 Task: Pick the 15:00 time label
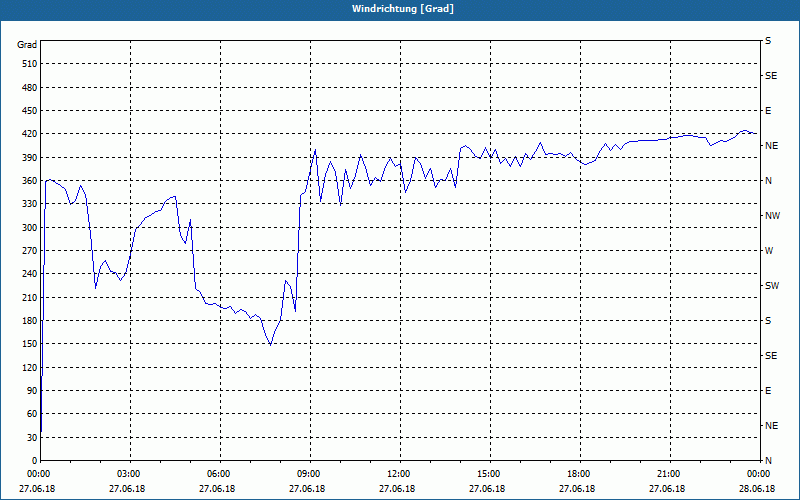pos(490,474)
